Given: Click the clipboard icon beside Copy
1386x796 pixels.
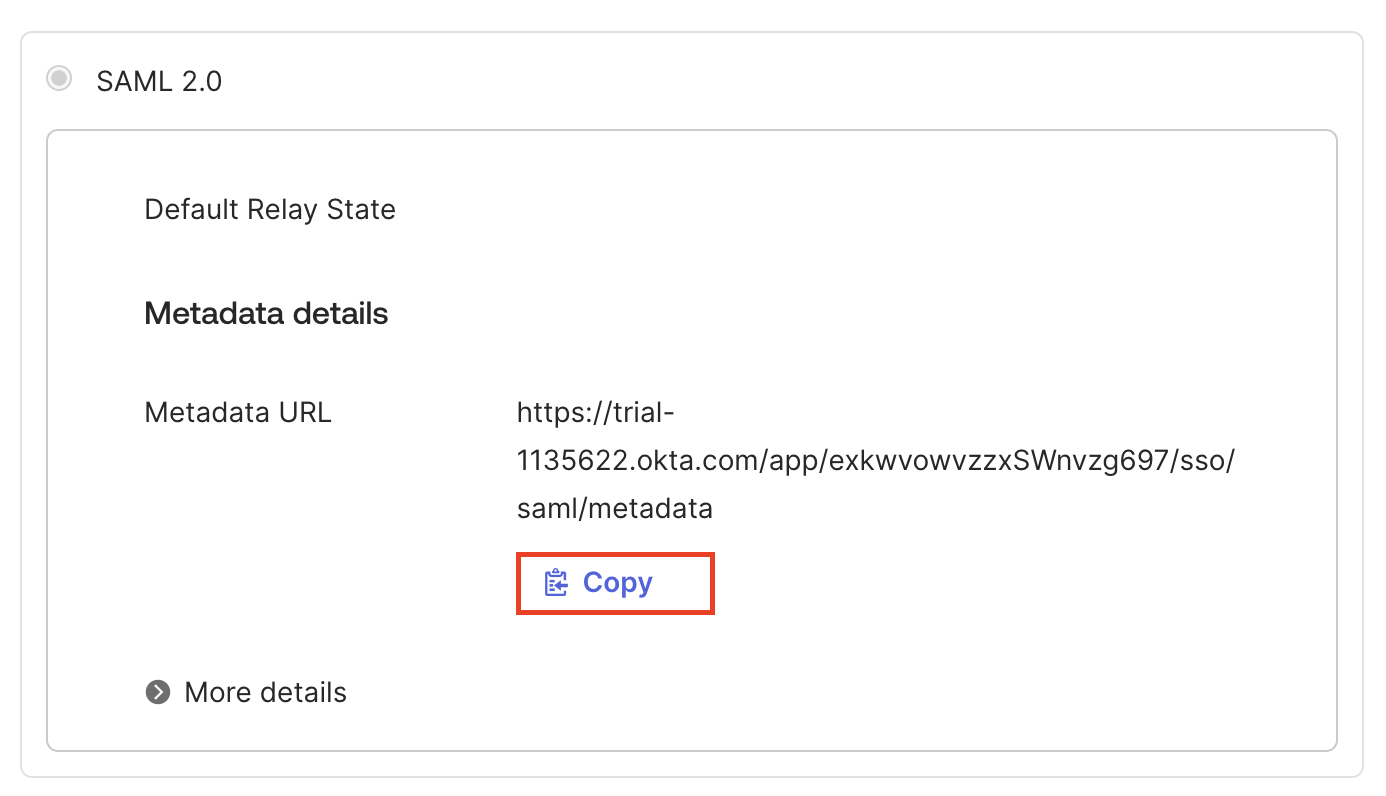Looking at the screenshot, I should [x=555, y=583].
